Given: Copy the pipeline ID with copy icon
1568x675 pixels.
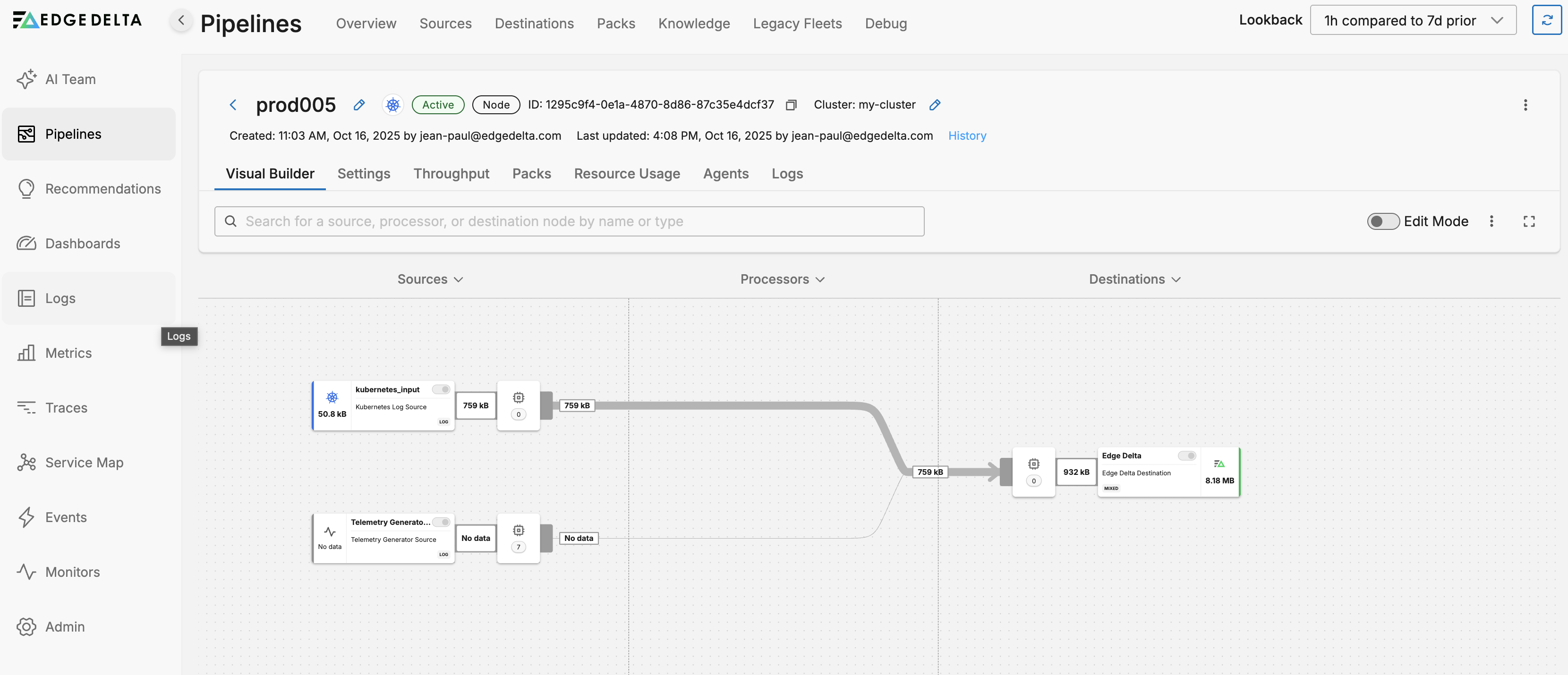Looking at the screenshot, I should (791, 105).
